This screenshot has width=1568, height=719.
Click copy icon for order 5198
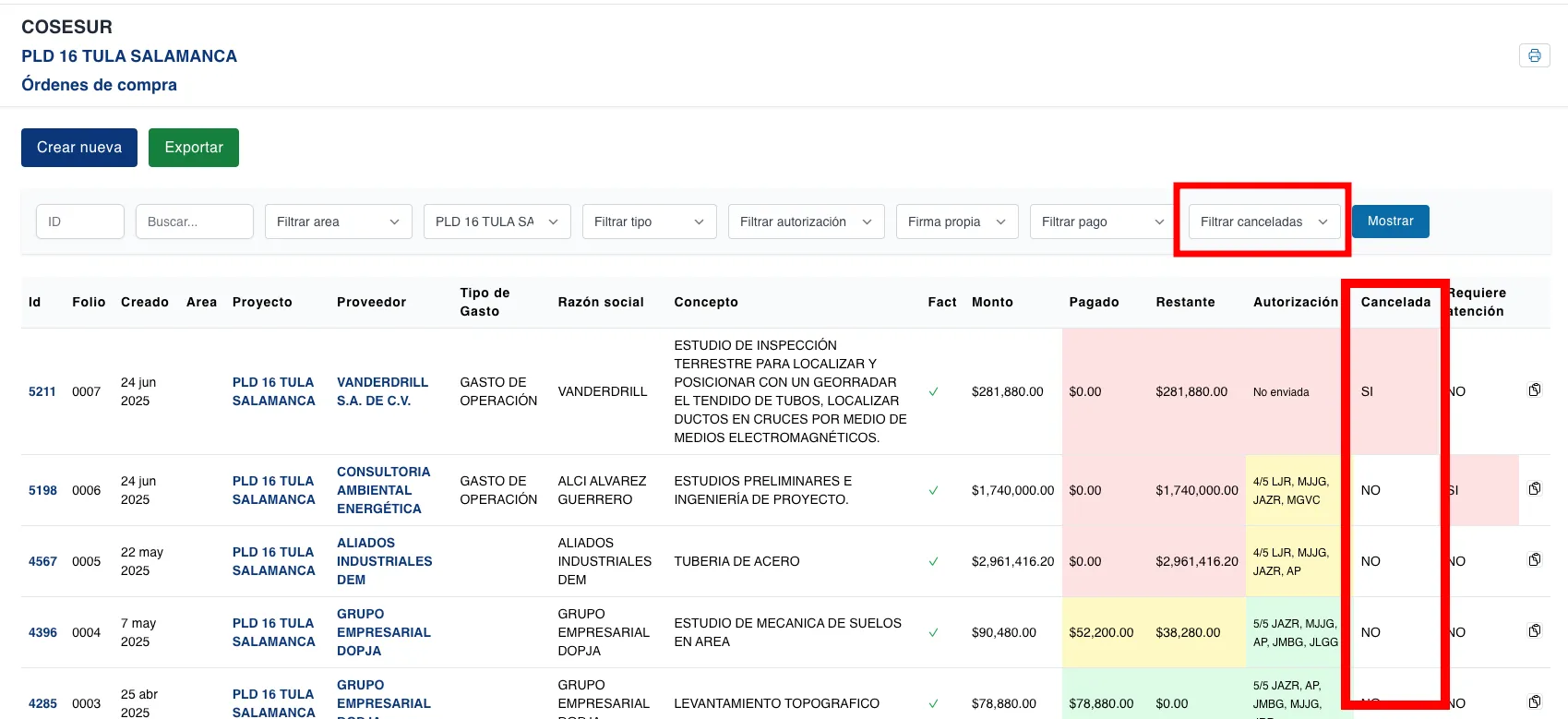1534,489
